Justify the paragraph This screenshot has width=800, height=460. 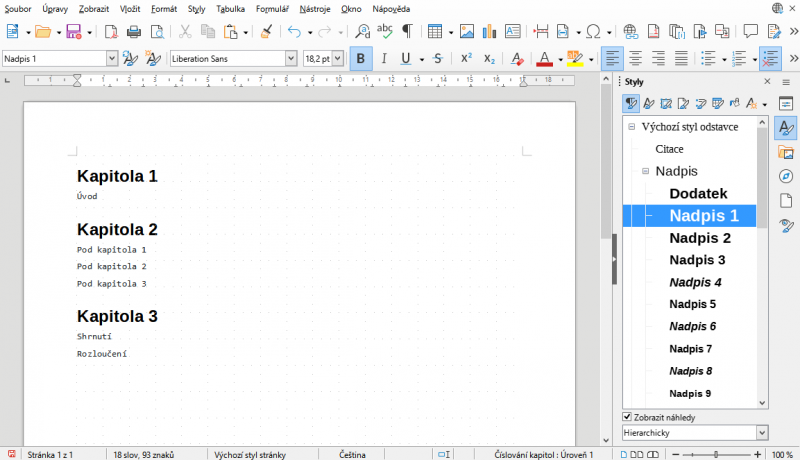[681, 59]
